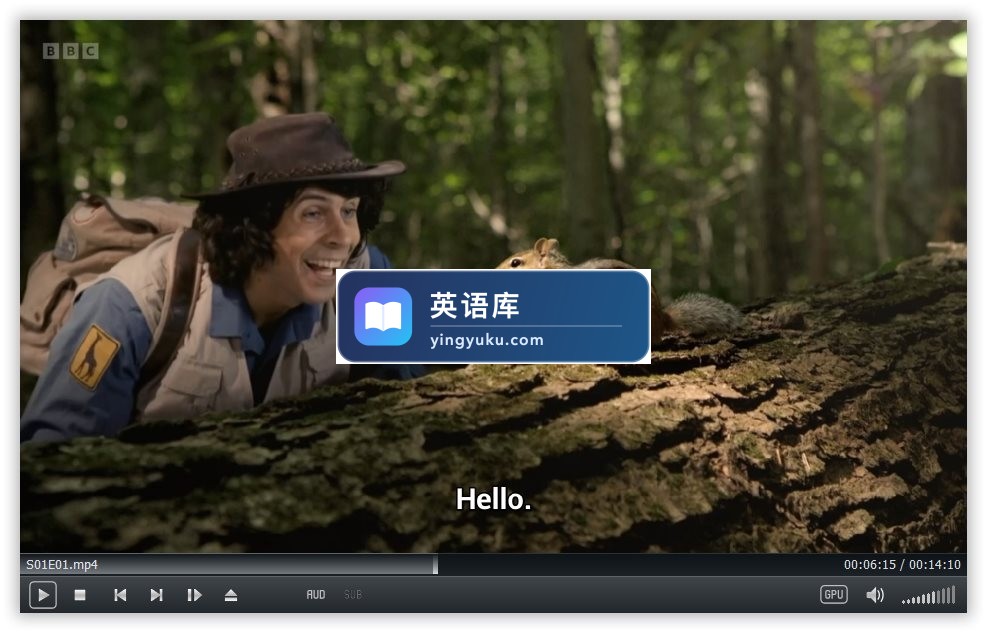Toggle GPU hardware decoding

point(834,595)
